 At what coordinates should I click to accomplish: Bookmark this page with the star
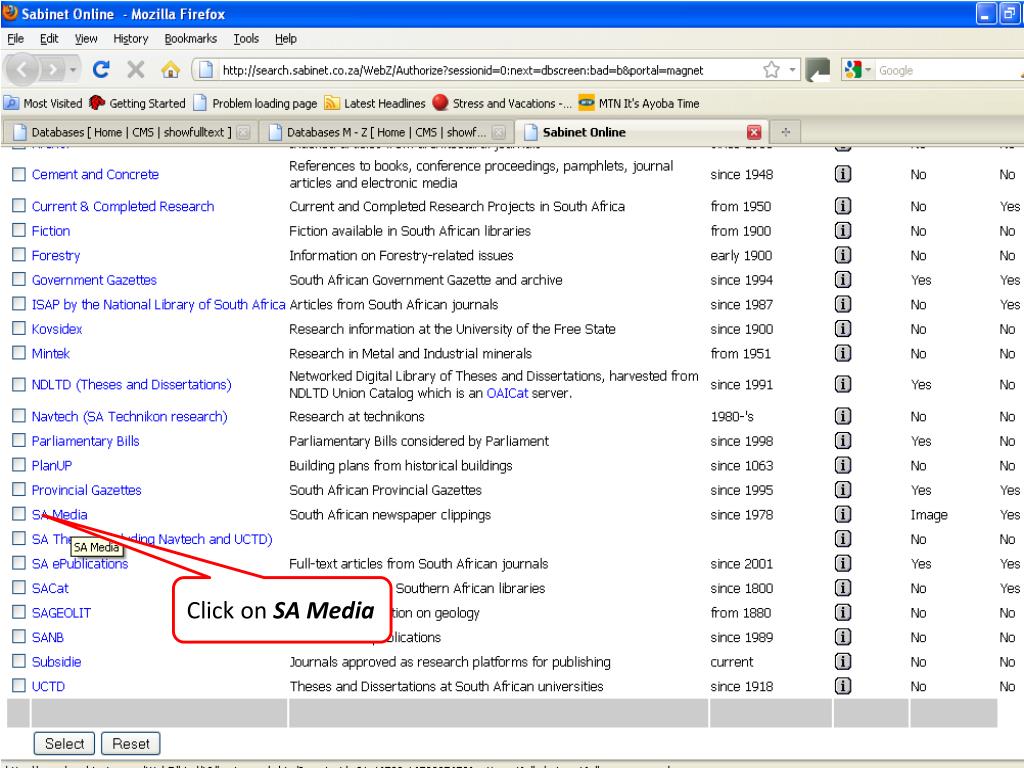click(x=771, y=70)
